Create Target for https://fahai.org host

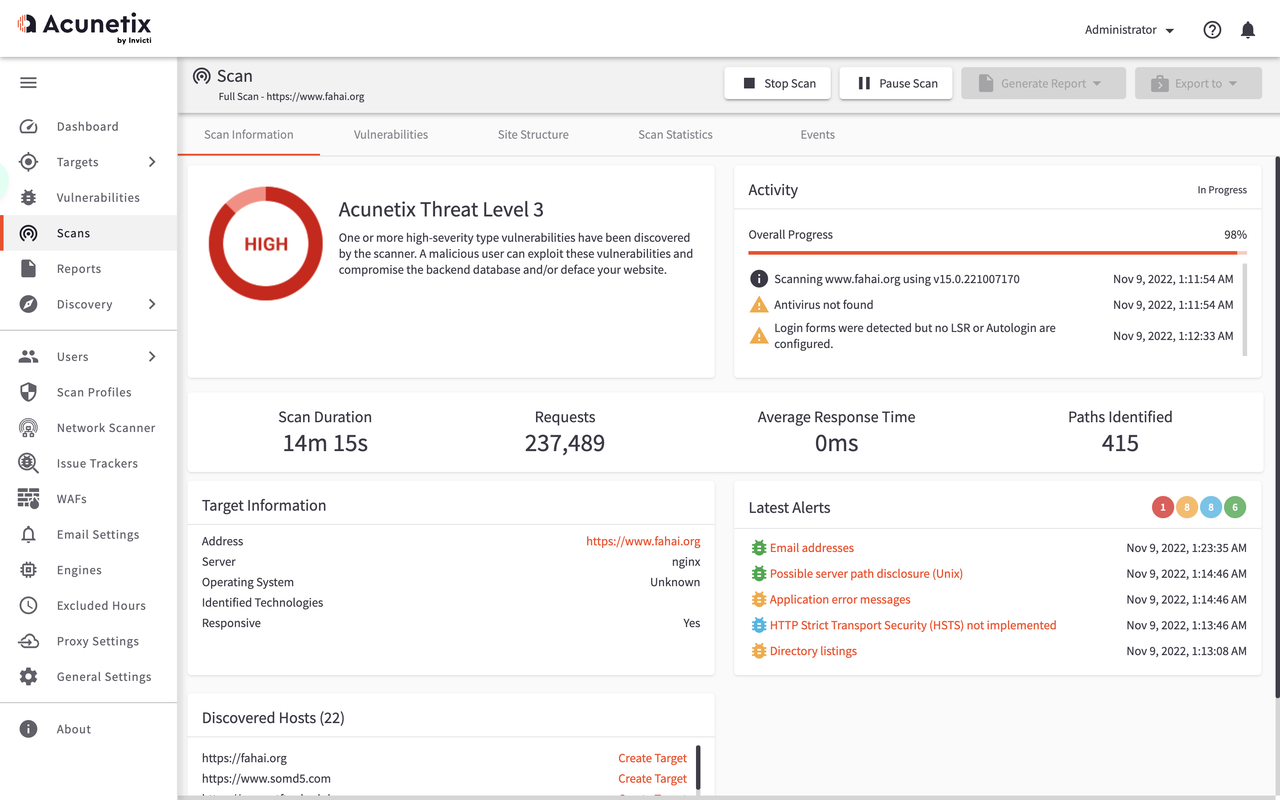[652, 758]
